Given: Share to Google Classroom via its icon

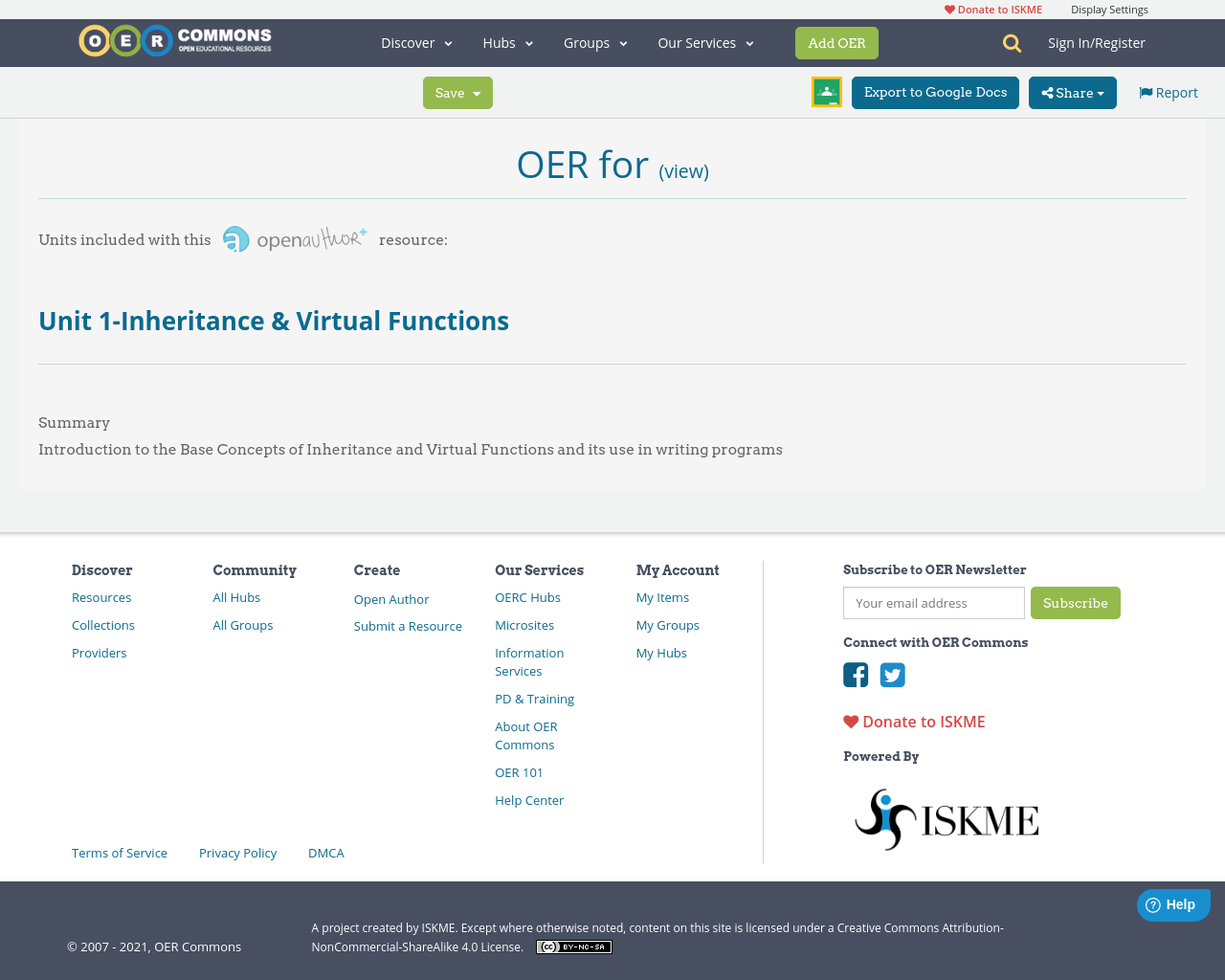Looking at the screenshot, I should [826, 91].
